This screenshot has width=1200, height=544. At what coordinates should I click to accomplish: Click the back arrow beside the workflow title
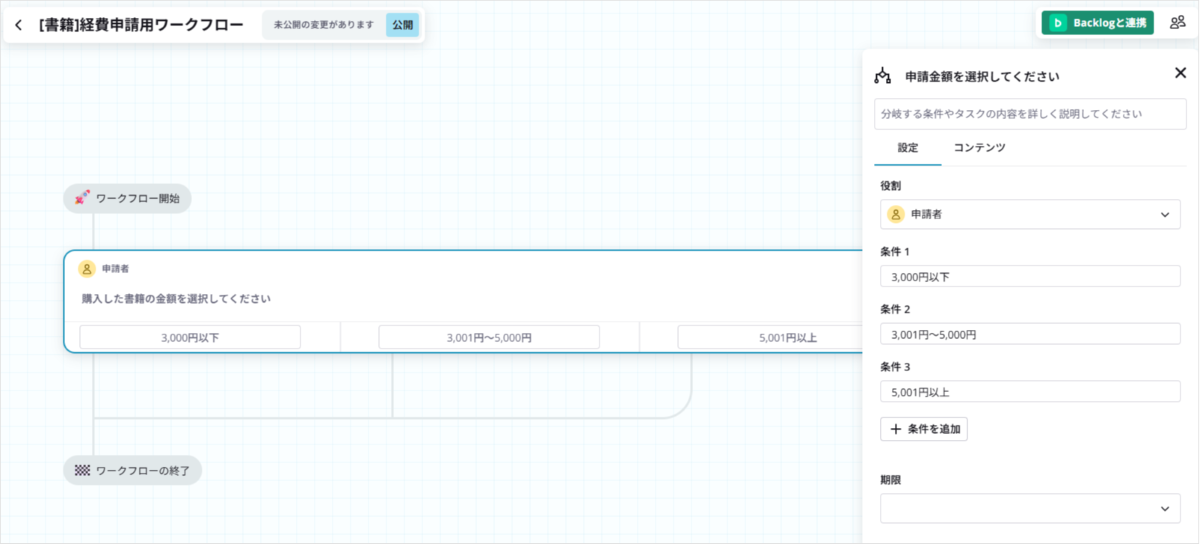click(19, 25)
